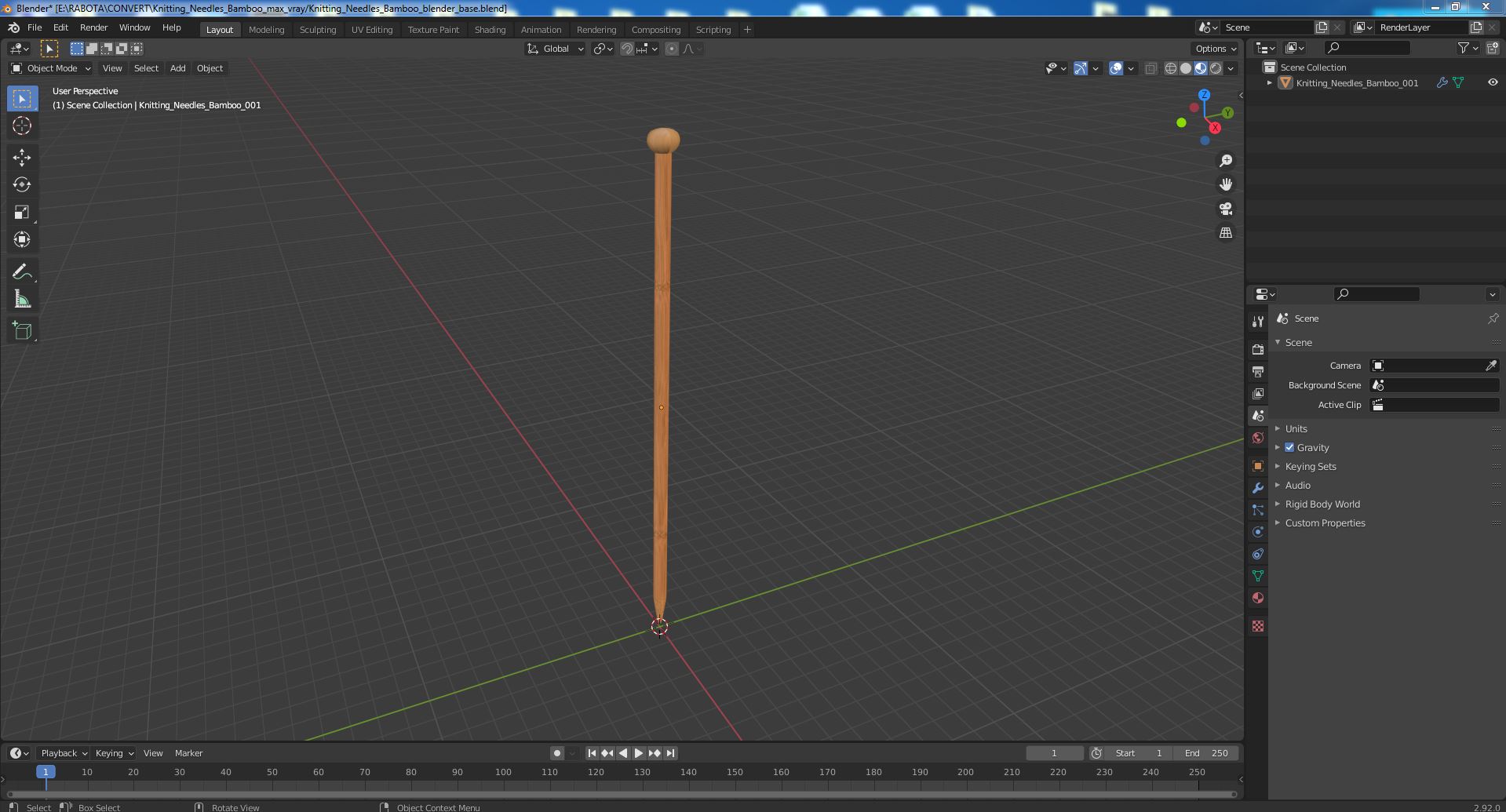
Task: Toggle the Gravity checkbox
Action: pyautogui.click(x=1289, y=447)
